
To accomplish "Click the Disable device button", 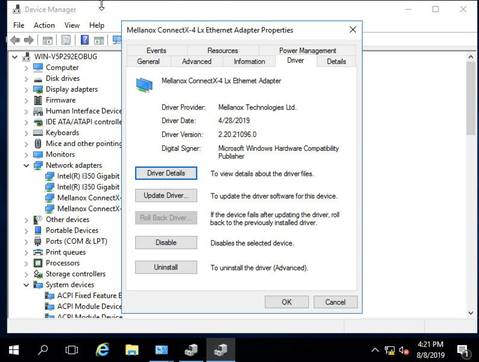I will pos(166,243).
